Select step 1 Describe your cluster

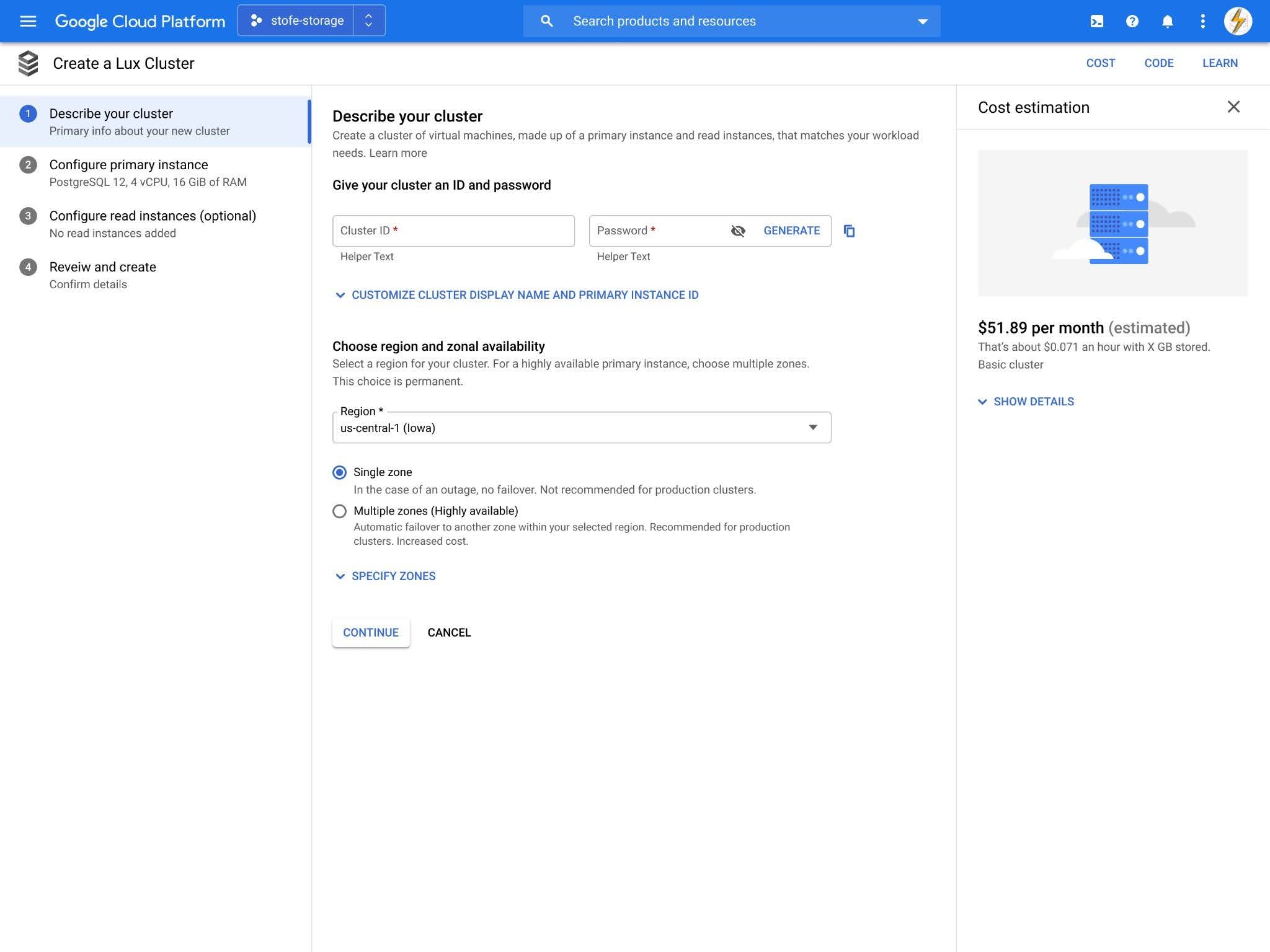(155, 121)
